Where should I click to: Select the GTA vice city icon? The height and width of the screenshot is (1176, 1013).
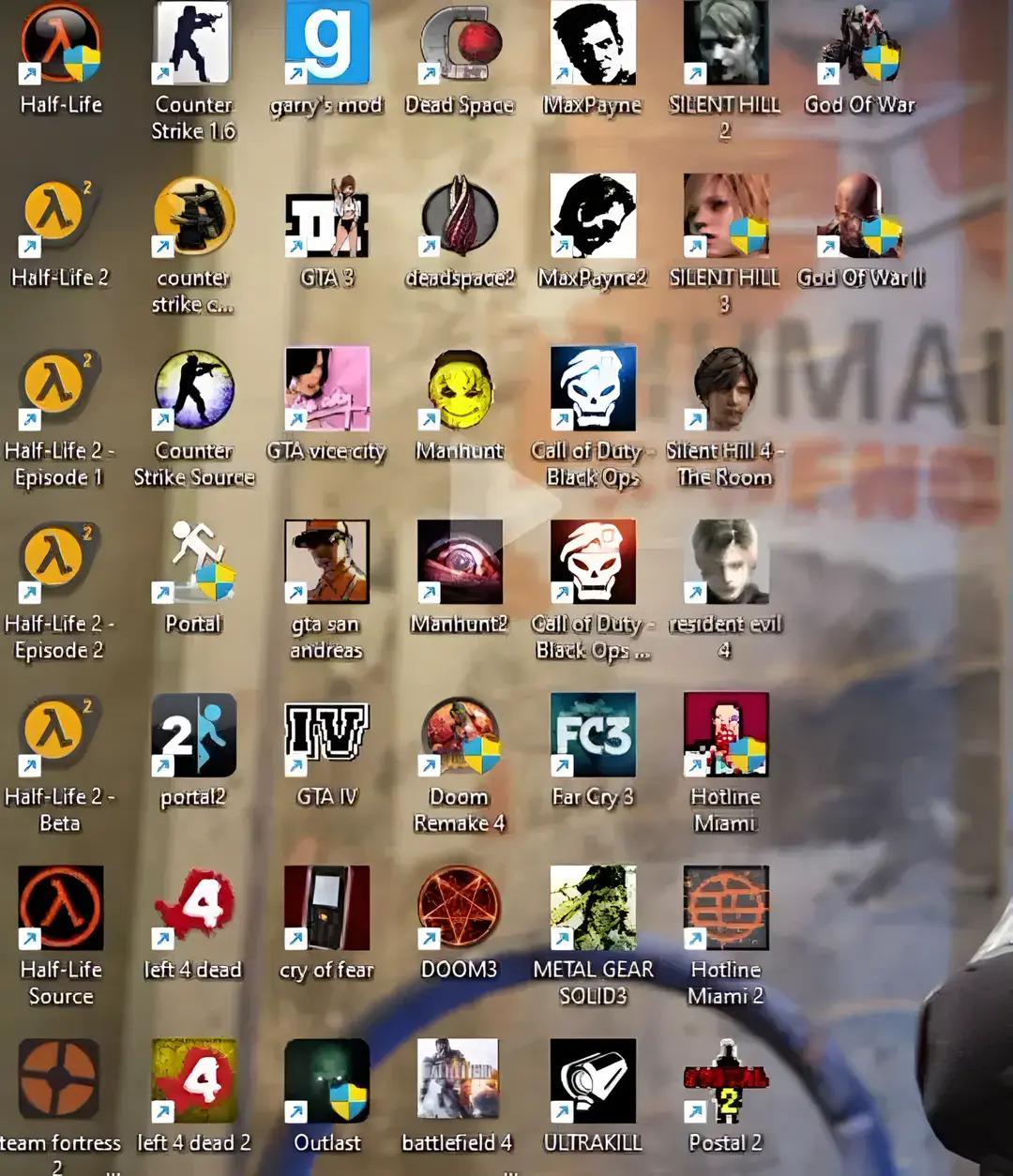coord(327,388)
